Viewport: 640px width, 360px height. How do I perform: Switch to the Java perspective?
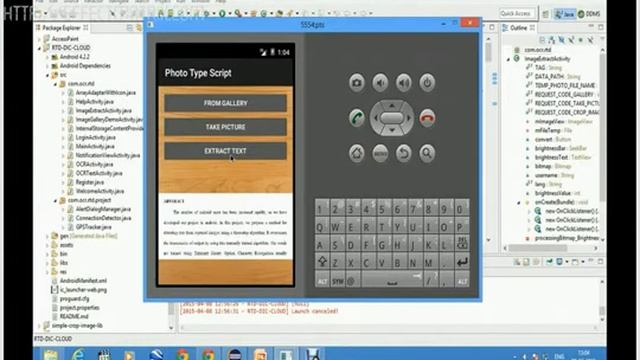pos(565,14)
